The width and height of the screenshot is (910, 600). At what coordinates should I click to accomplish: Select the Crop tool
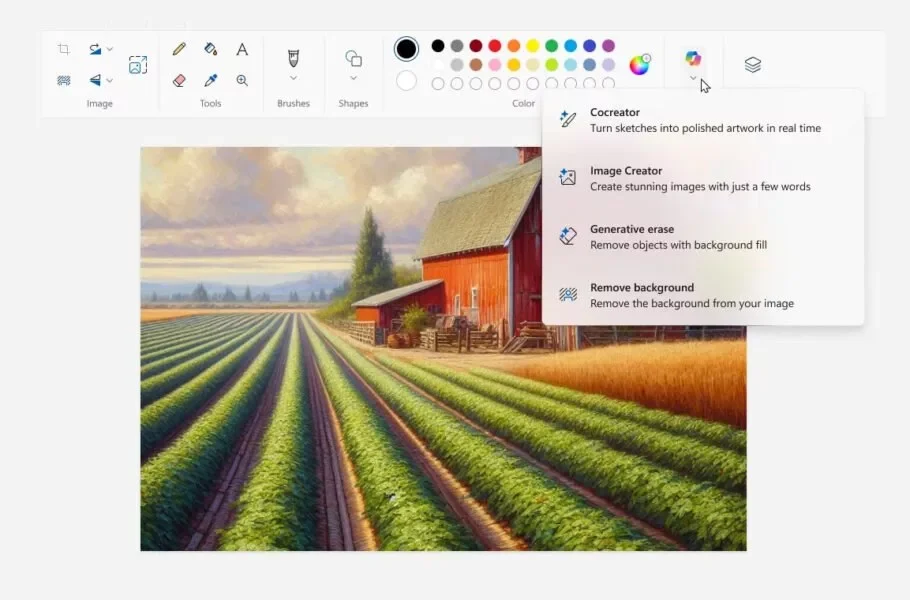tap(64, 48)
